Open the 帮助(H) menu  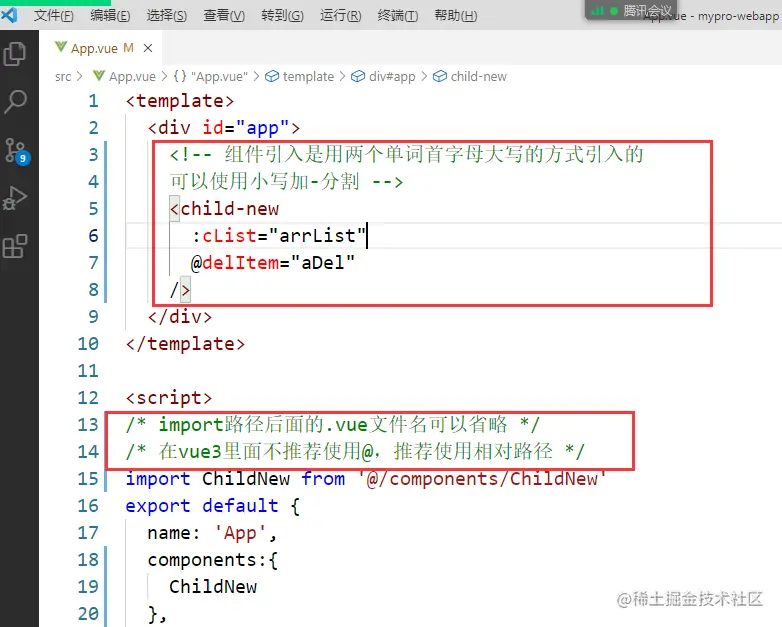click(456, 15)
